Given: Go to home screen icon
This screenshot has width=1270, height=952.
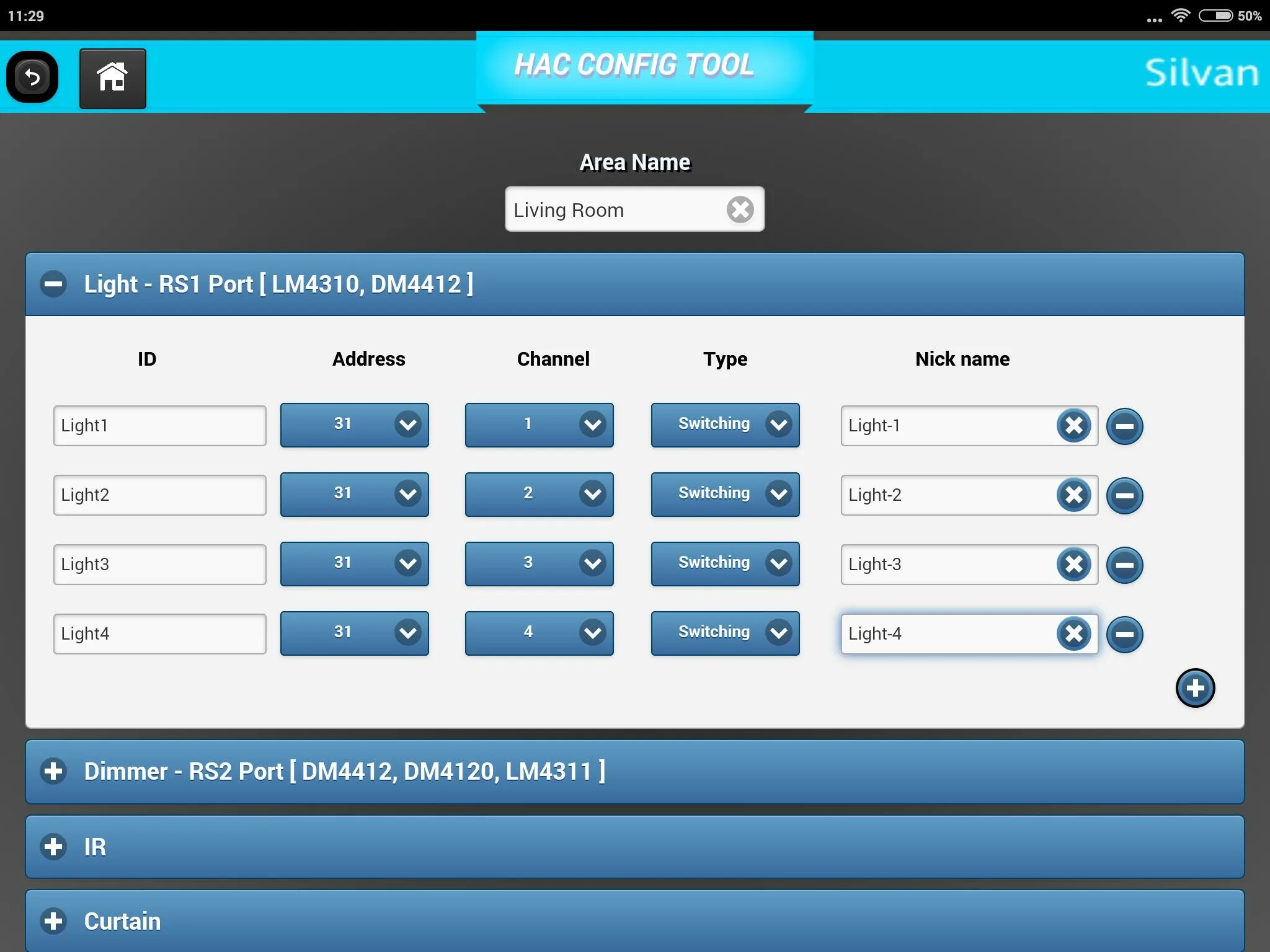Looking at the screenshot, I should pos(112,79).
